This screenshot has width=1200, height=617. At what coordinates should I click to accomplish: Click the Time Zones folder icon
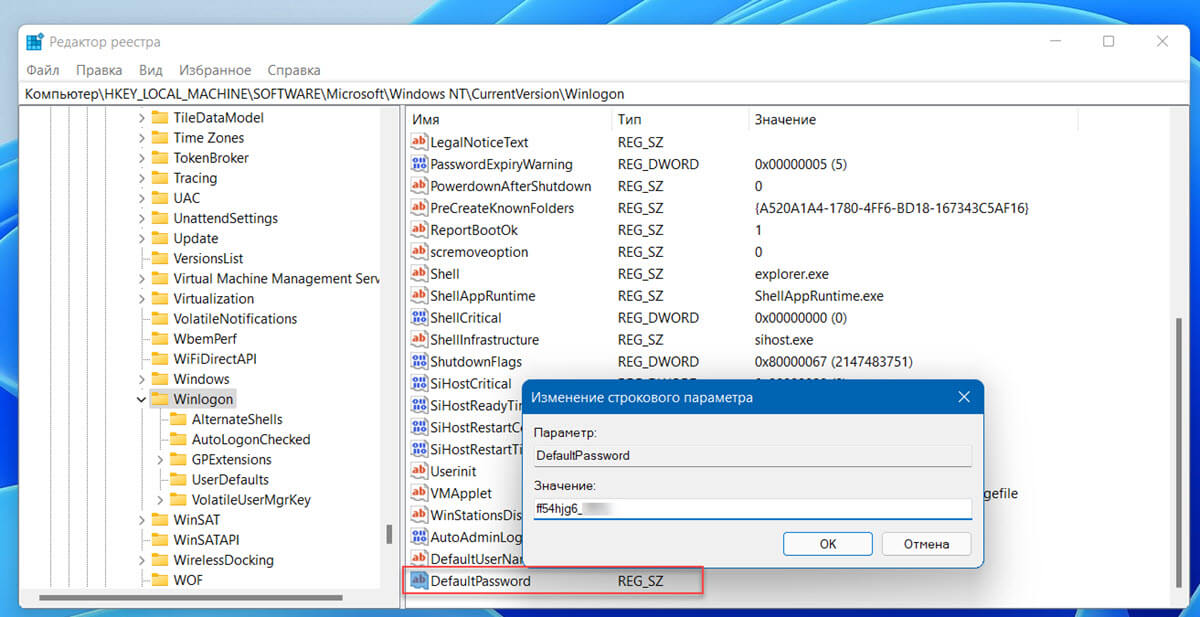pos(159,138)
